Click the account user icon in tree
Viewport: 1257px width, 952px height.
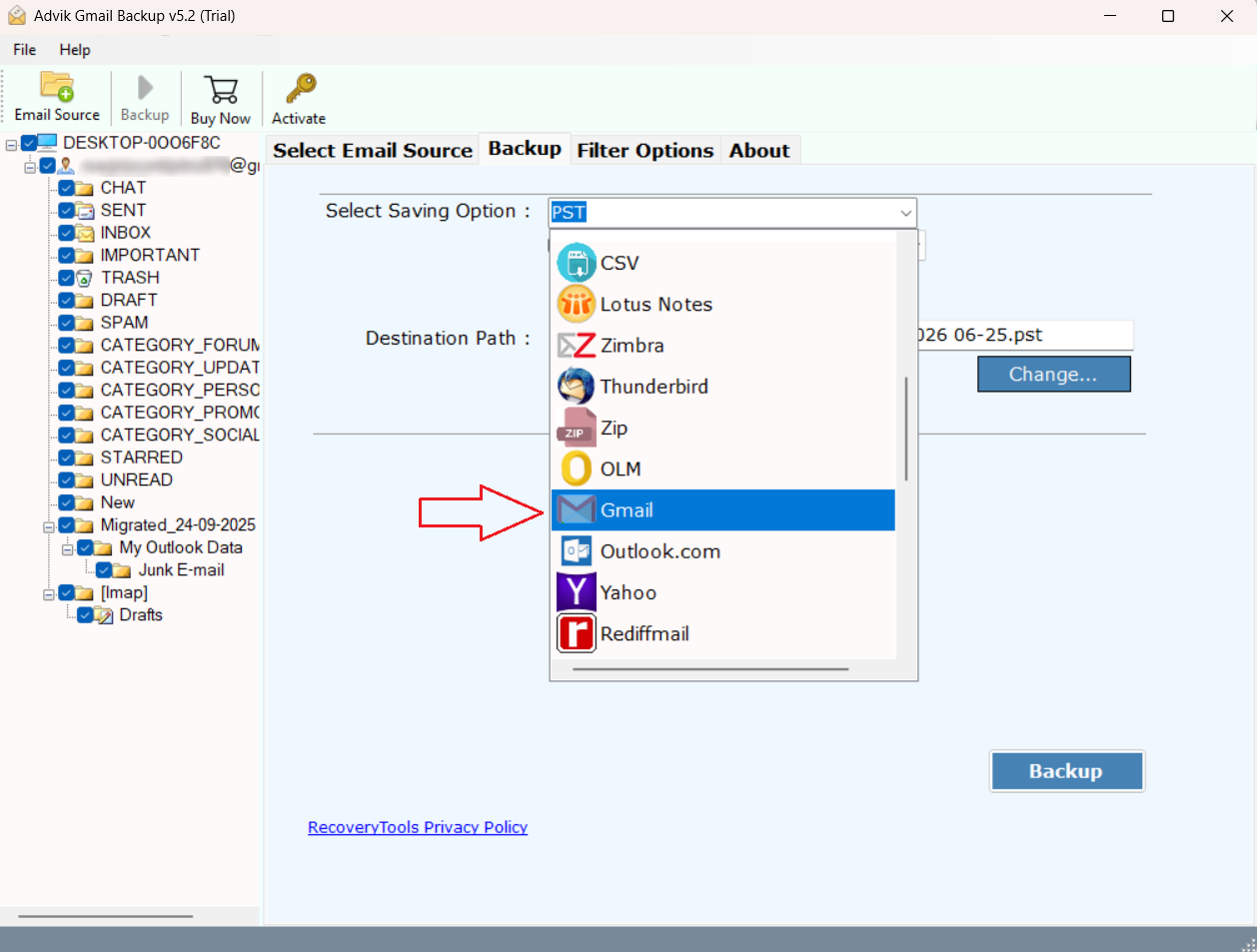pos(66,166)
